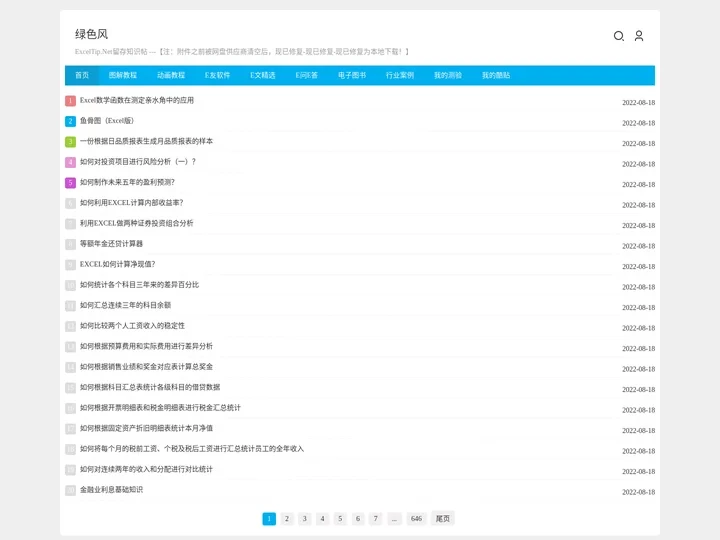Click the search magnifier icon
Screen dimensions: 720x540
click(x=618, y=36)
